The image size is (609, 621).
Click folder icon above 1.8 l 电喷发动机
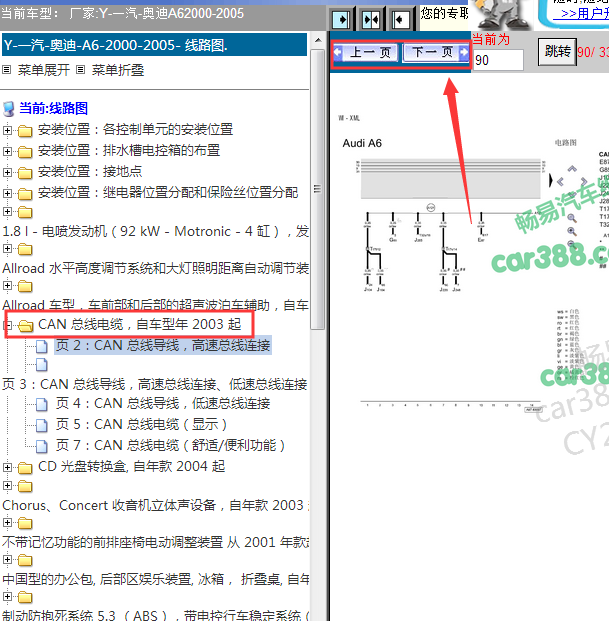tap(25, 212)
